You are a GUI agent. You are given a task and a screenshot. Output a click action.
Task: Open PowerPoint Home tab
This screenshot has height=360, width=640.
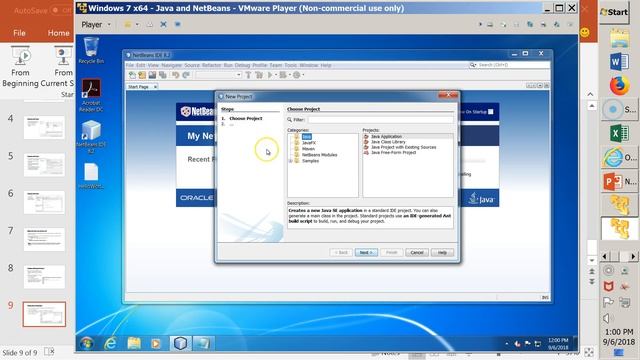point(58,33)
